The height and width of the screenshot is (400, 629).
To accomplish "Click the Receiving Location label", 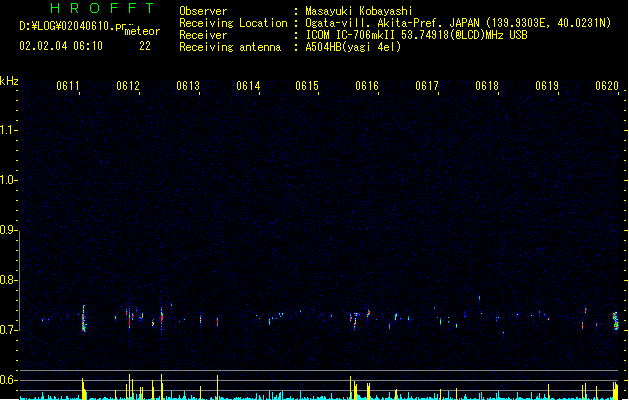I will point(233,23).
